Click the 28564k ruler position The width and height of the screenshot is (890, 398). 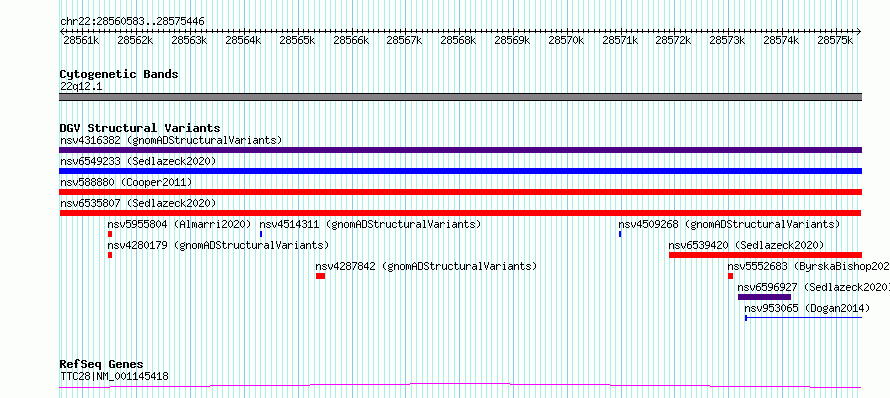tap(243, 41)
